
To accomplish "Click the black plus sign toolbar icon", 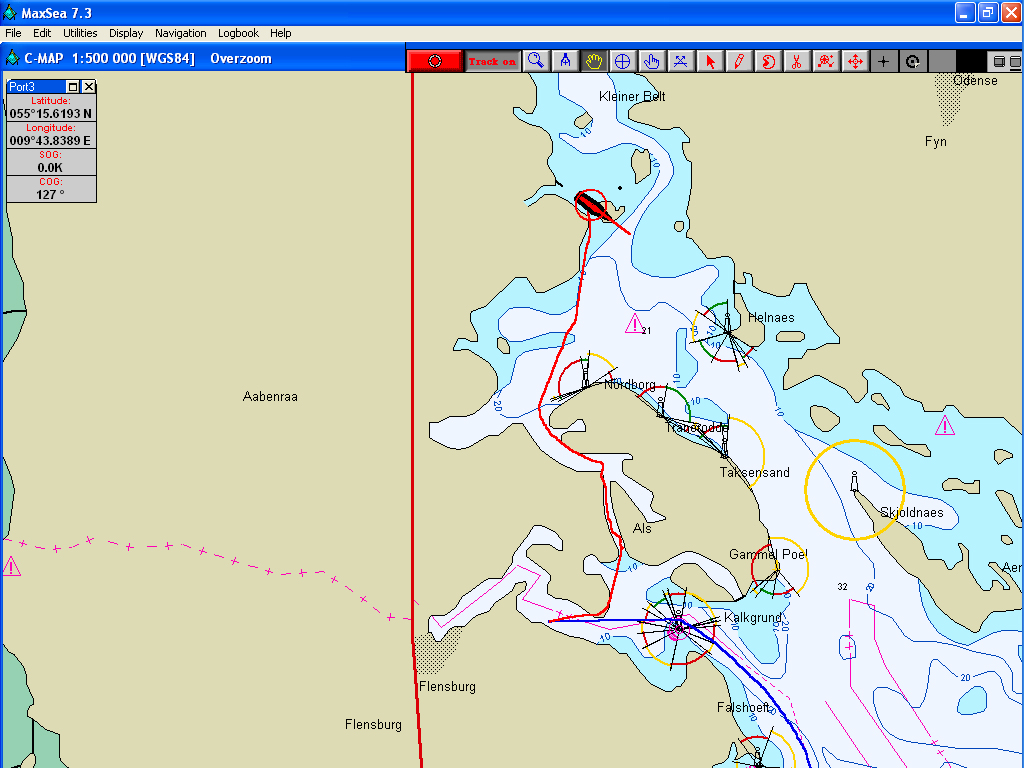I will (x=883, y=61).
